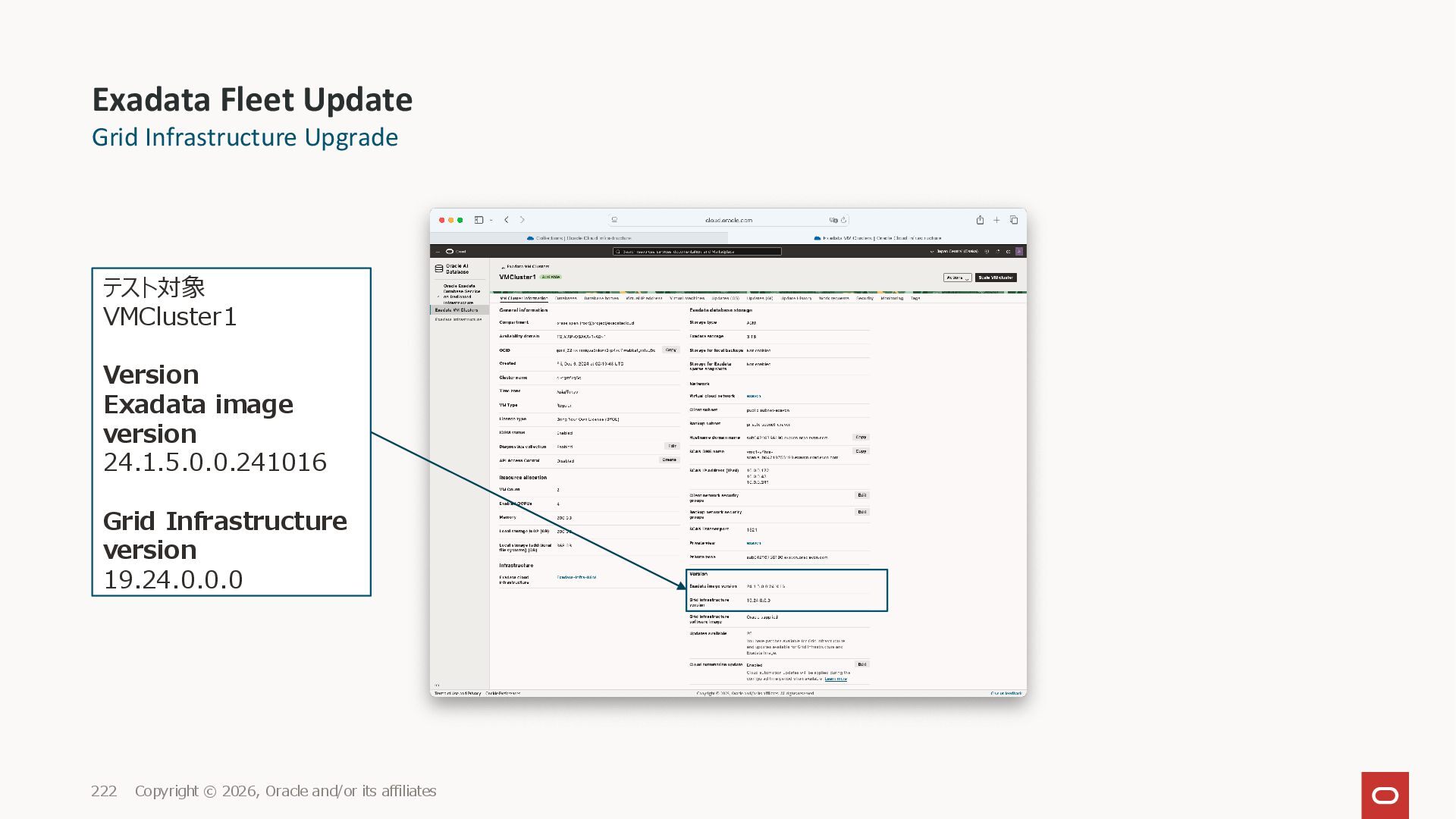Image resolution: width=1456 pixels, height=819 pixels.
Task: Click the tab overview icon
Action: (1014, 220)
